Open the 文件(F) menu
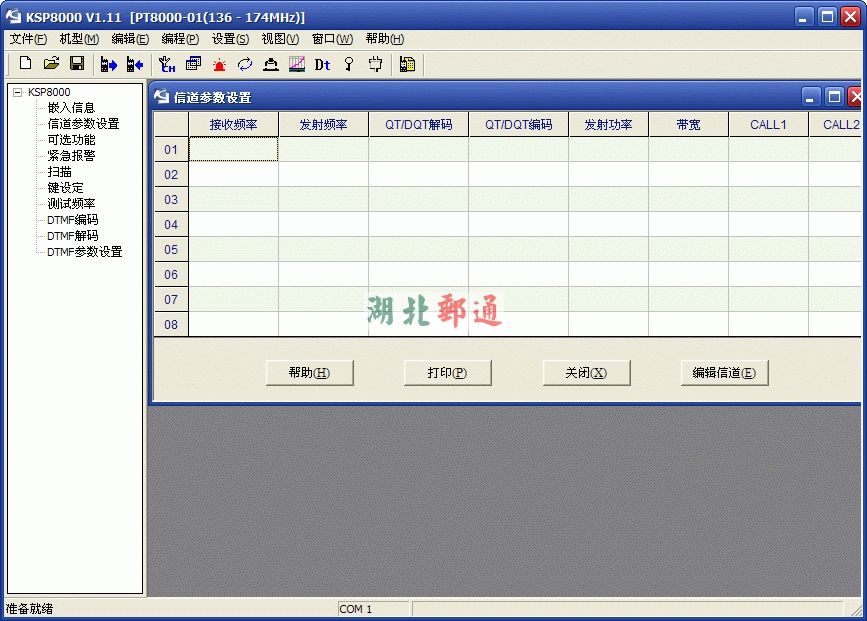The height and width of the screenshot is (621, 867). pos(28,39)
